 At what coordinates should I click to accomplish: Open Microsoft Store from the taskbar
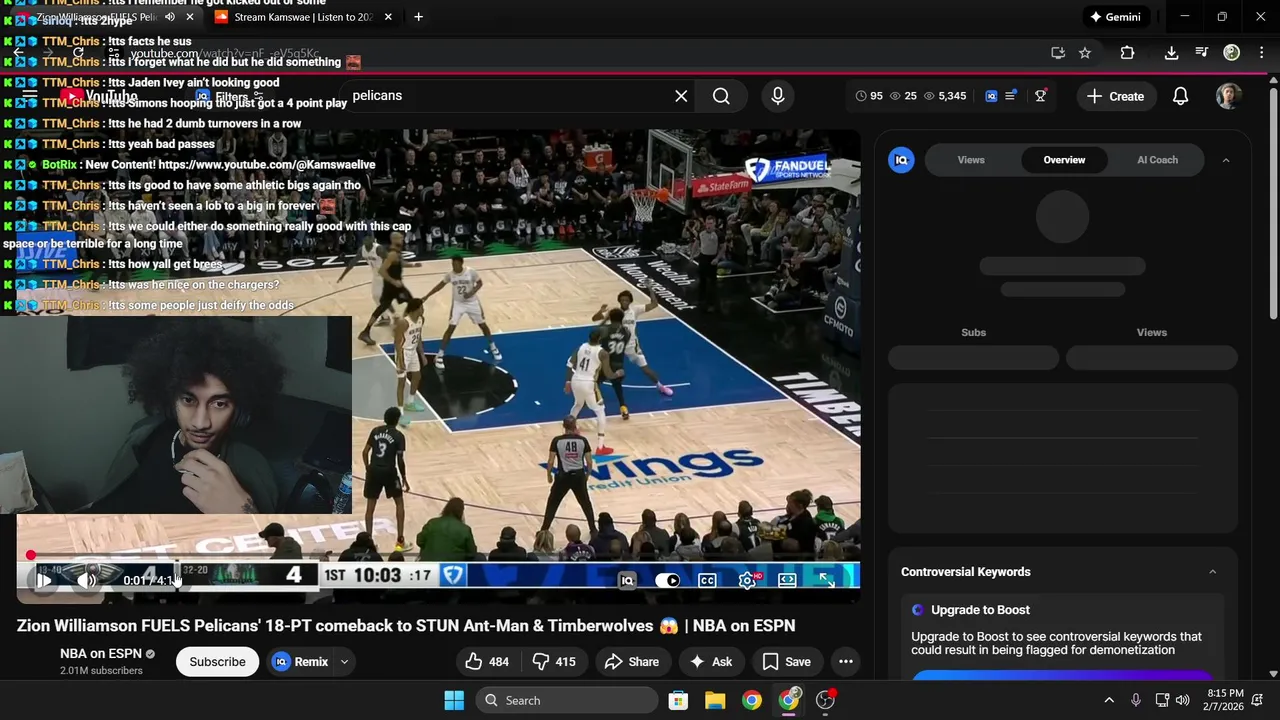(x=678, y=700)
